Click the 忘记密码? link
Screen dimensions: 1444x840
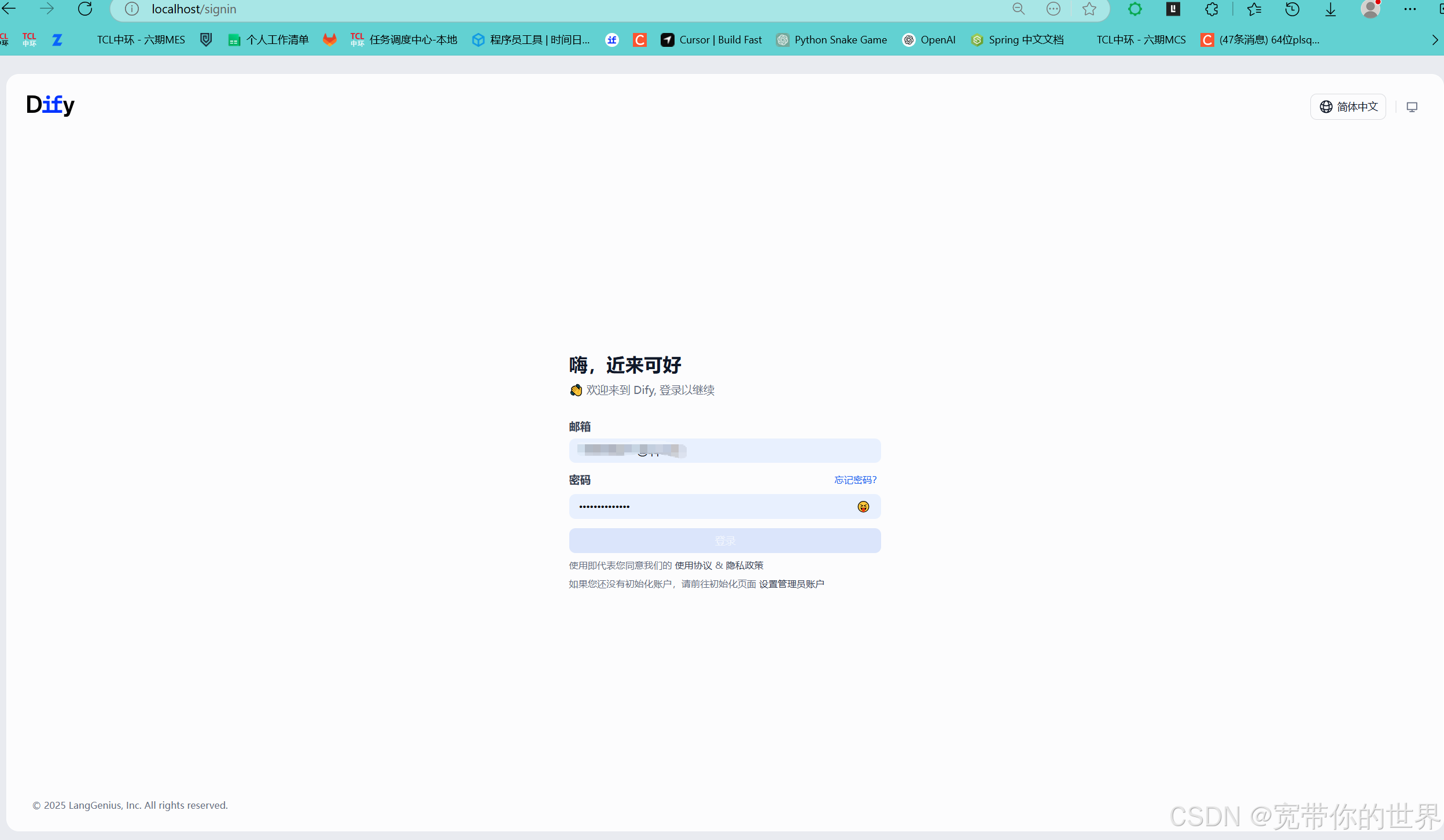(x=856, y=480)
